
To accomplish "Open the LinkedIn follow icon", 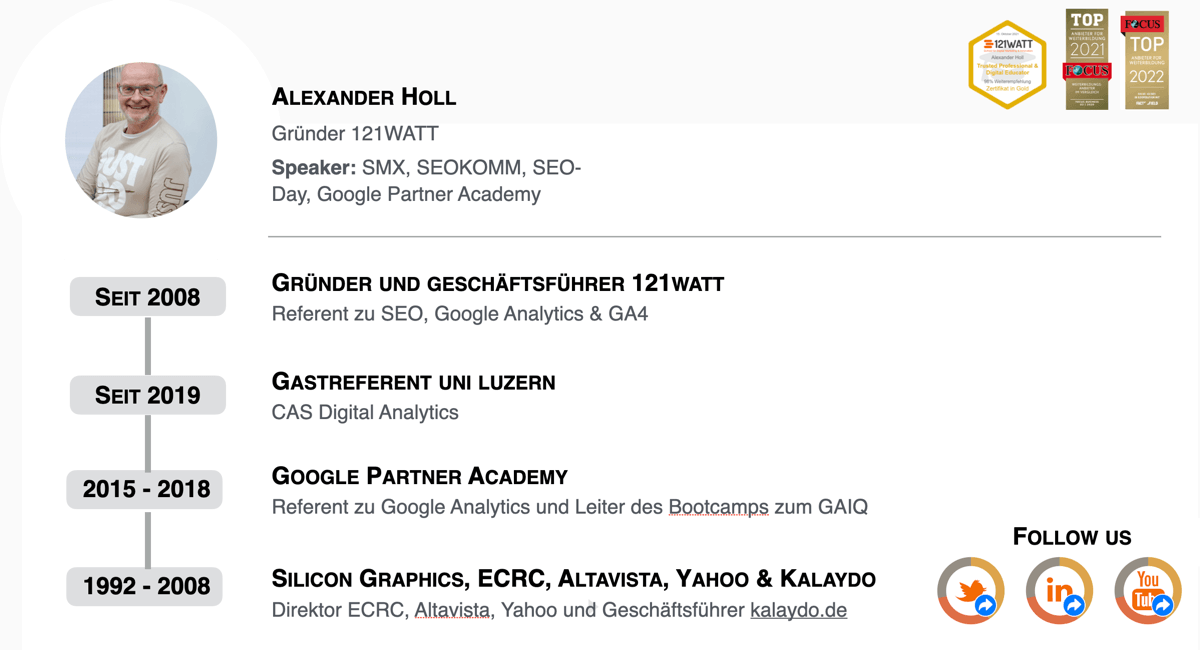I will pyautogui.click(x=1059, y=591).
